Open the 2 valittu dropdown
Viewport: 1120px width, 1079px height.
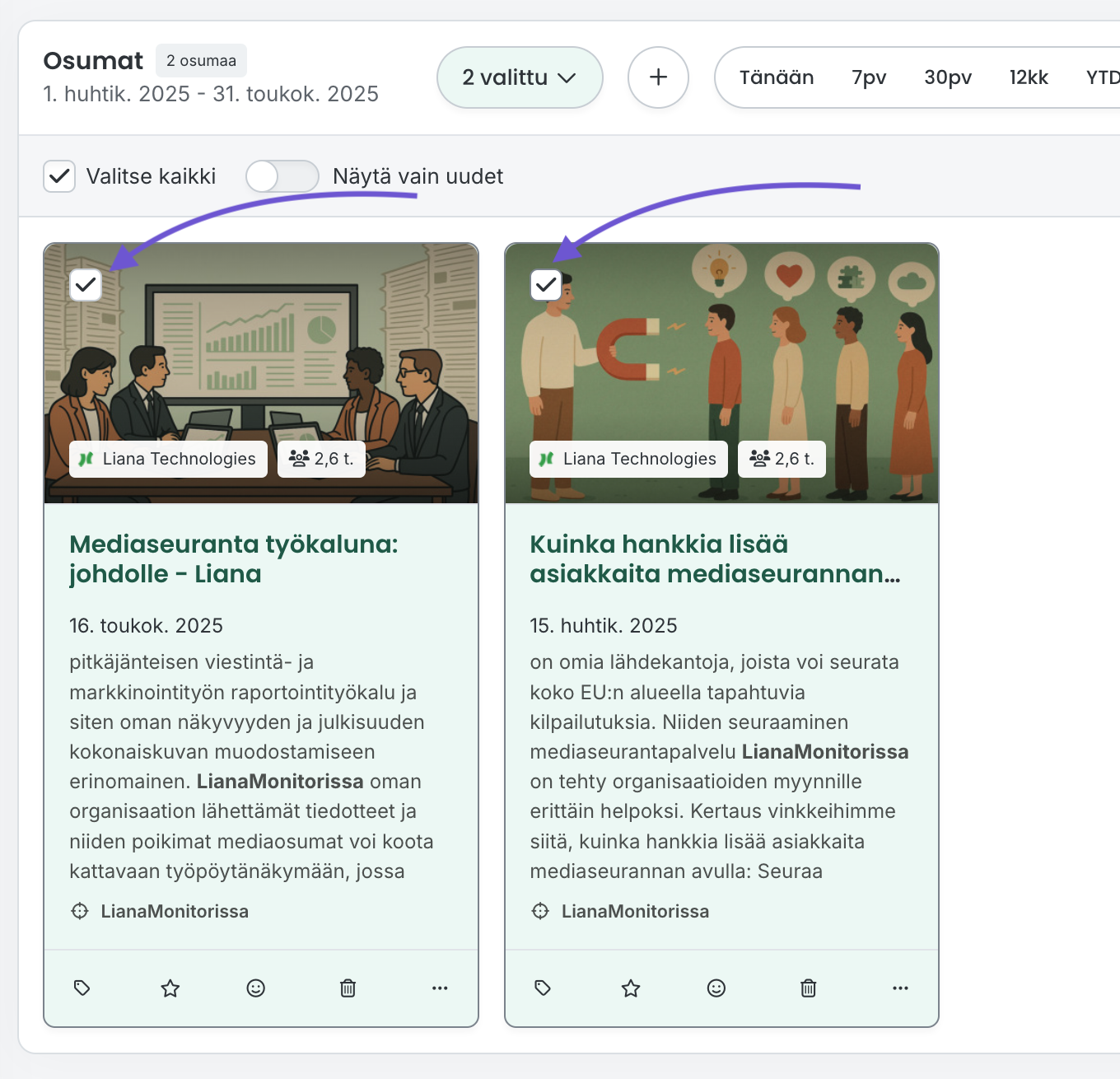point(520,77)
